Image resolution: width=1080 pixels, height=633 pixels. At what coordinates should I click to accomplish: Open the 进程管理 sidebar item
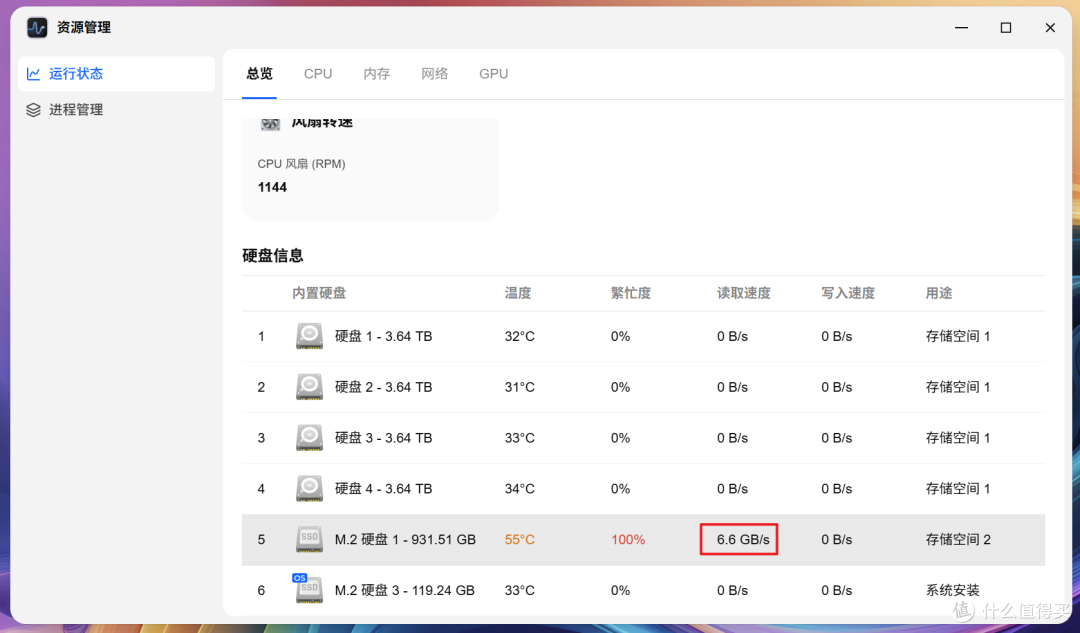click(116, 110)
